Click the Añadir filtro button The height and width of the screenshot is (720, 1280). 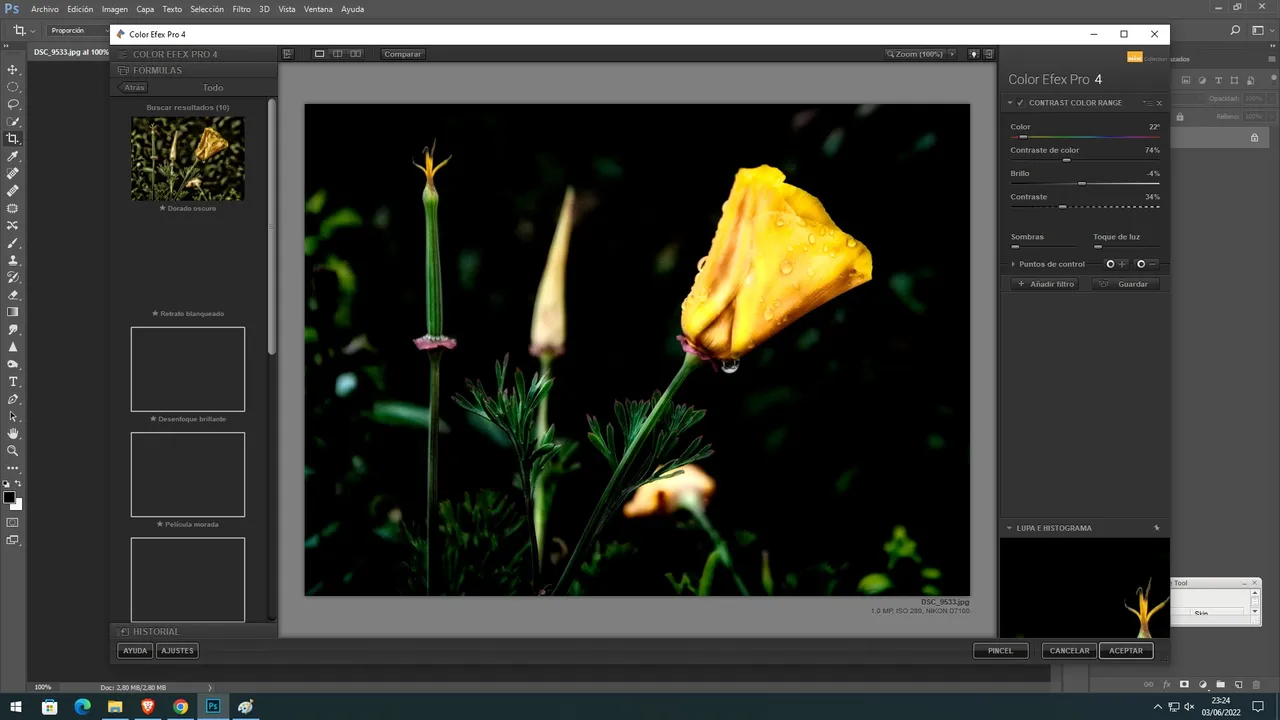1046,284
